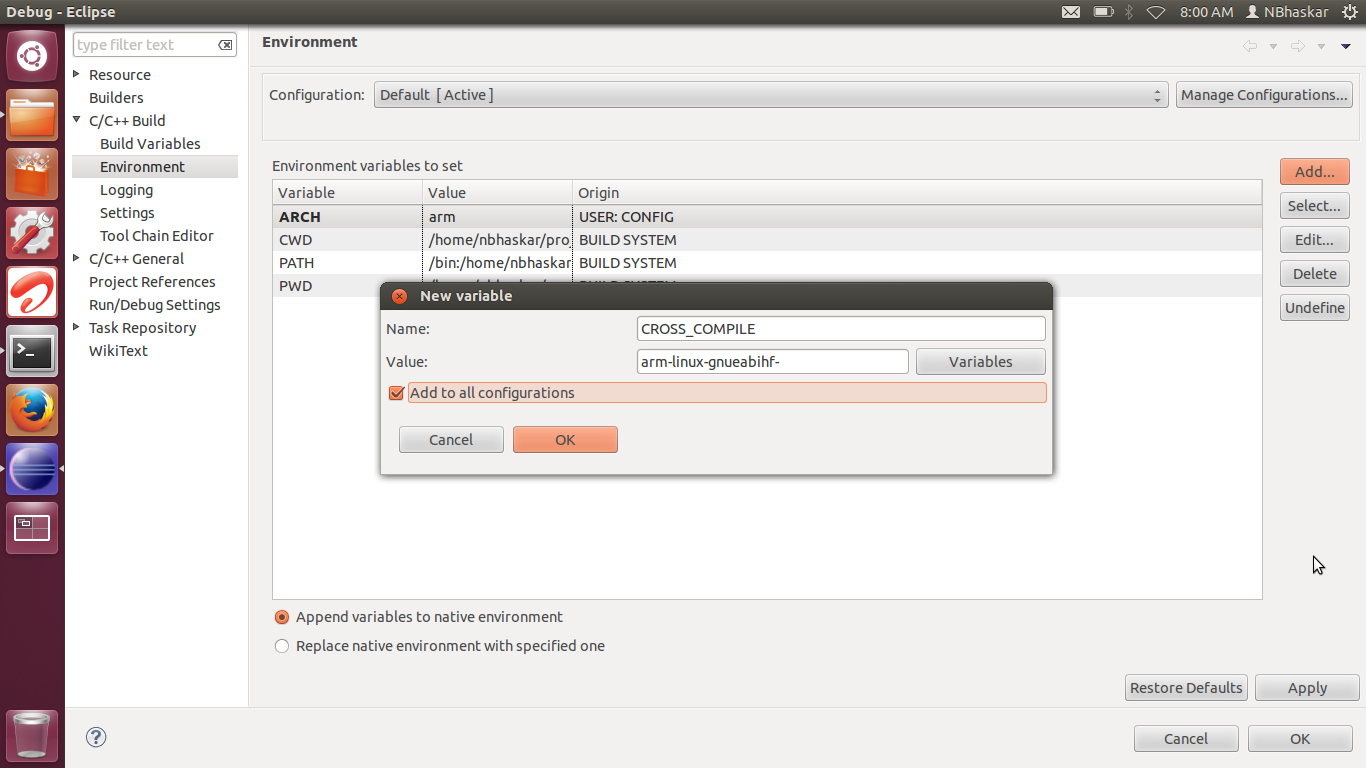The width and height of the screenshot is (1366, 768).
Task: Click OK at the bottom of the properties window
Action: click(1300, 739)
